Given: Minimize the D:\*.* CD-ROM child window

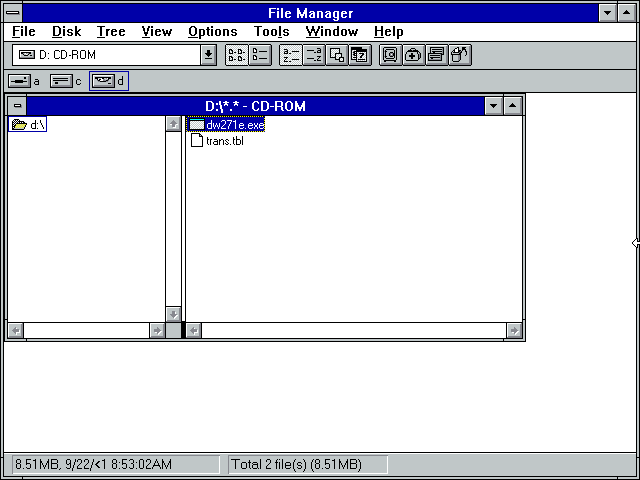Looking at the screenshot, I should pos(493,106).
